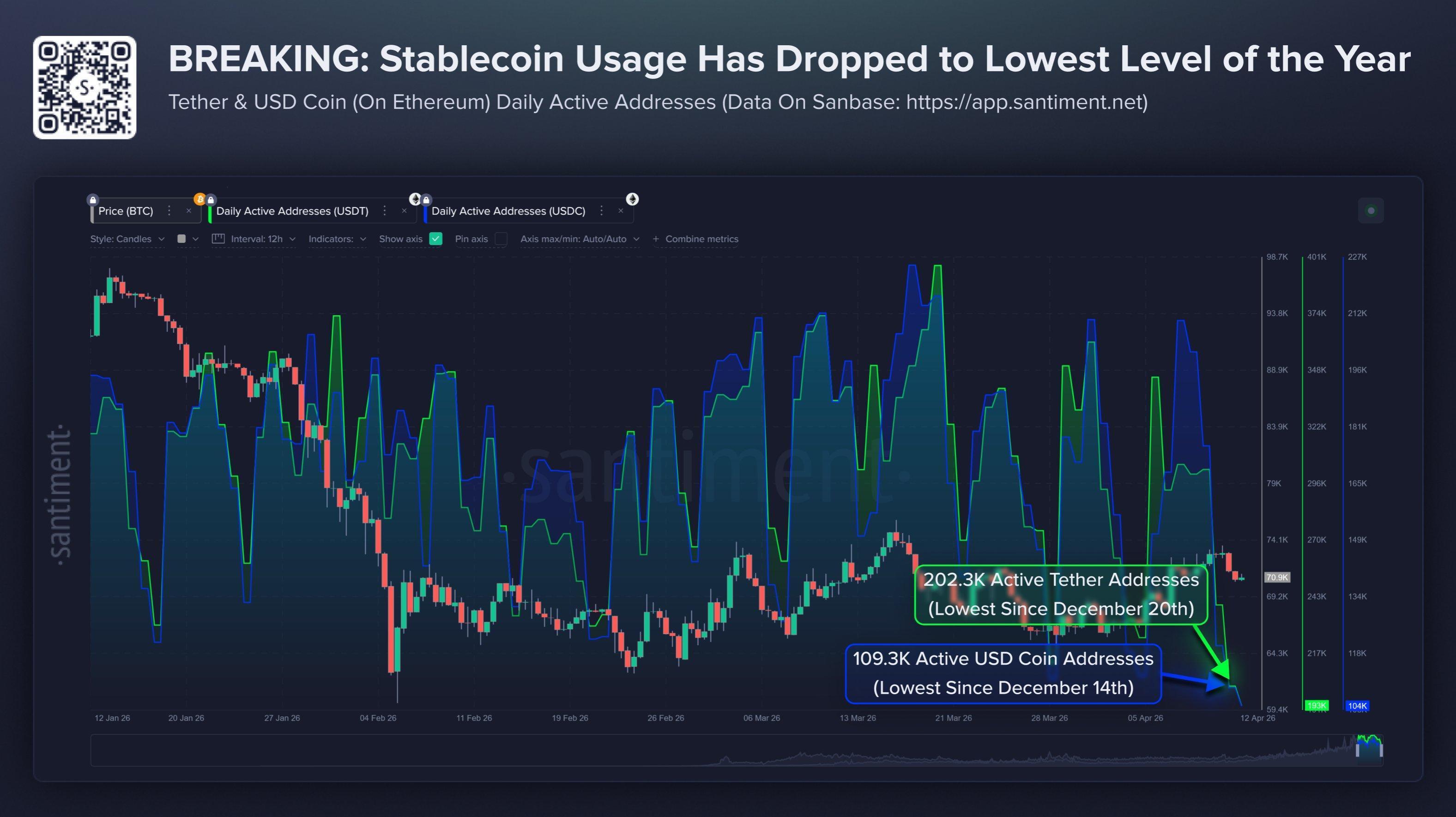Image resolution: width=1456 pixels, height=817 pixels.
Task: Click the timeline preview strip below the chart
Action: pyautogui.click(x=735, y=751)
